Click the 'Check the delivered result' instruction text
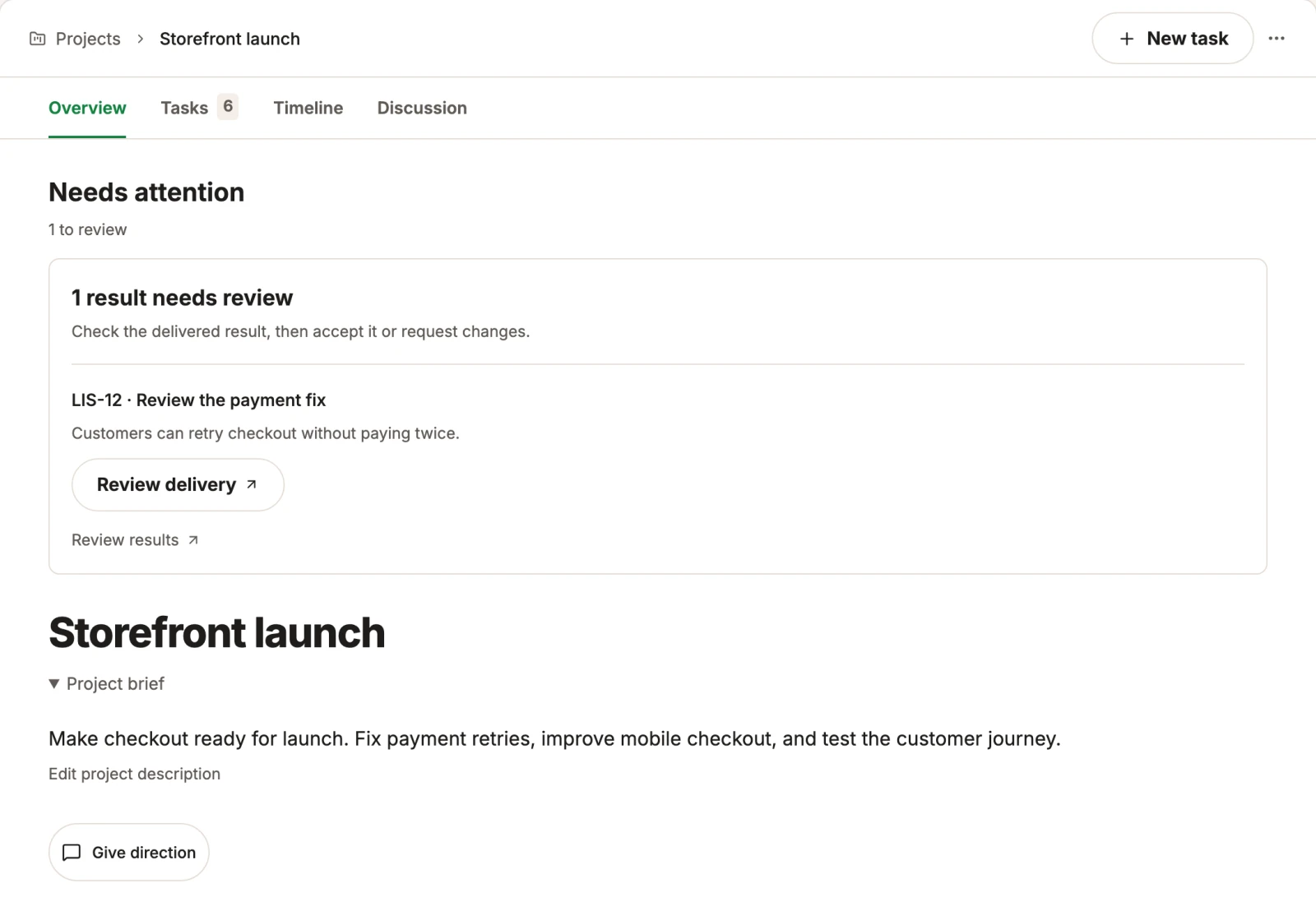The width and height of the screenshot is (1316, 897). [x=300, y=331]
